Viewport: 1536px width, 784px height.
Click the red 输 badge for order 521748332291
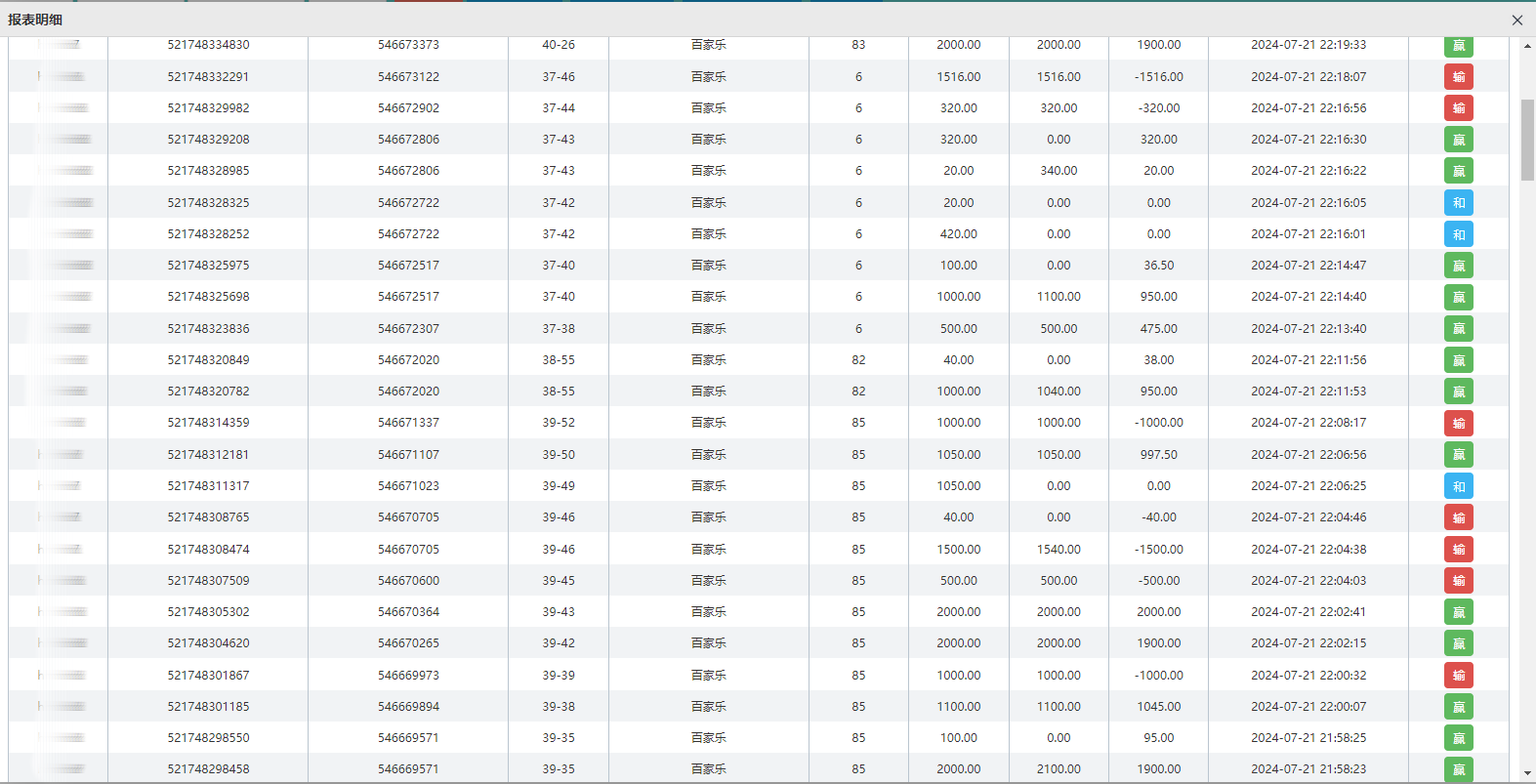coord(1458,77)
